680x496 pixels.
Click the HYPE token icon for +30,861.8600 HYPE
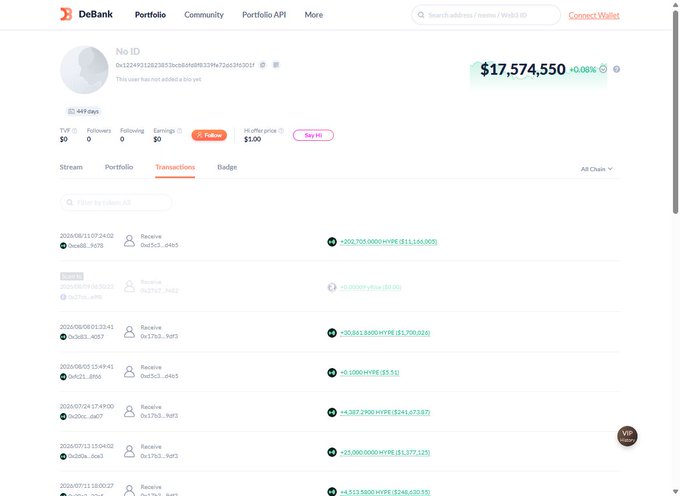(x=332, y=333)
